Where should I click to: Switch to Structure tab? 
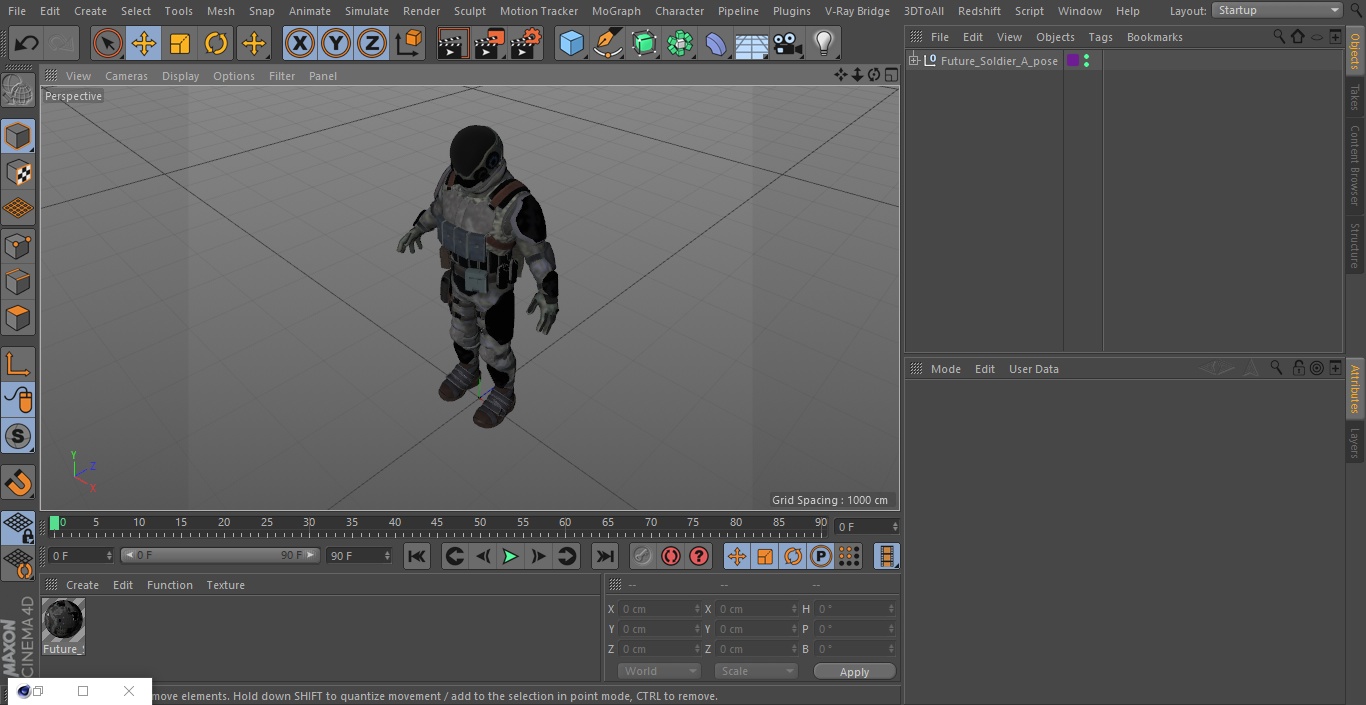pyautogui.click(x=1355, y=245)
